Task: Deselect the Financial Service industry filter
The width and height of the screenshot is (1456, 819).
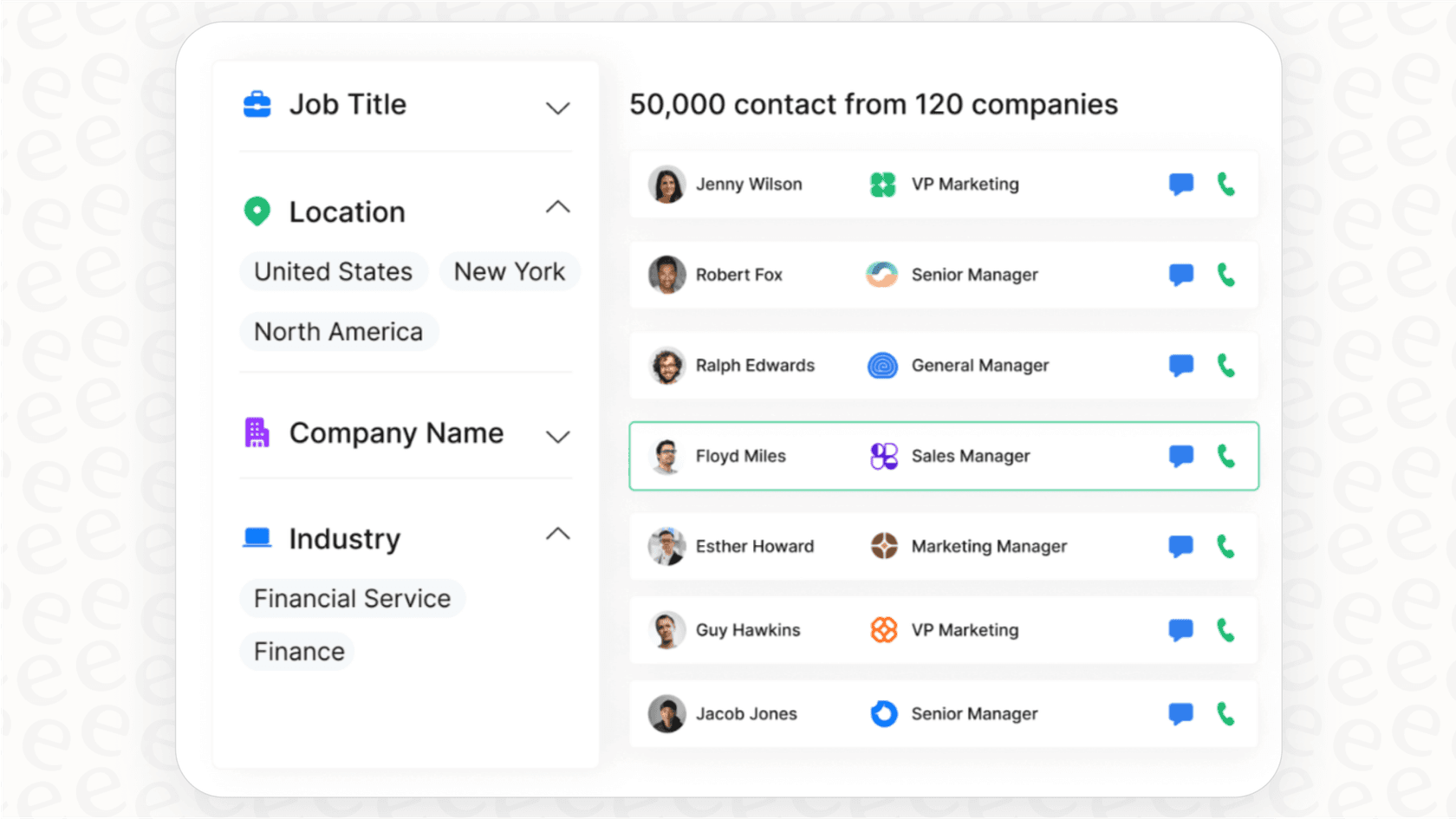Action: click(352, 598)
